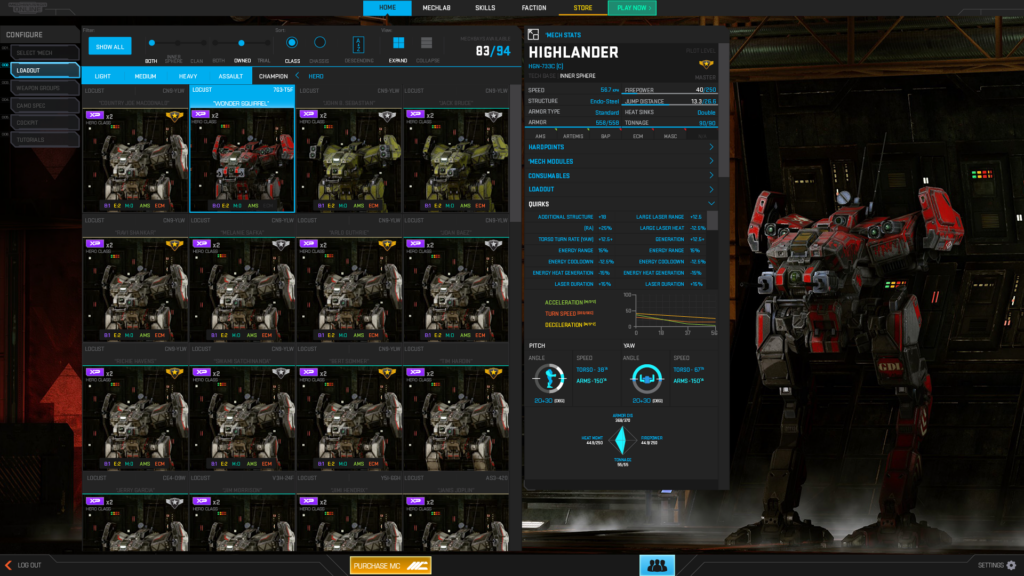The image size is (1024, 576).
Task: Switch to the Faction tab
Action: (x=534, y=8)
